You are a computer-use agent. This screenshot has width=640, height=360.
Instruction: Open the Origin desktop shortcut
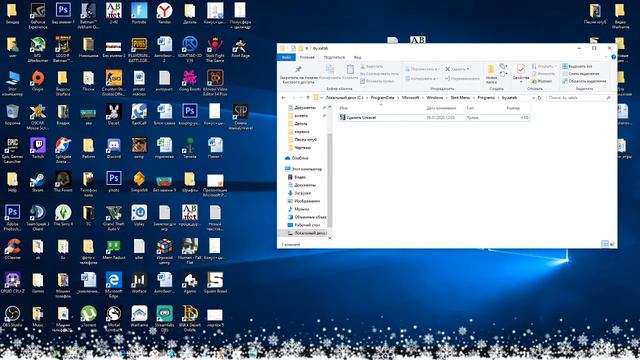(38, 81)
